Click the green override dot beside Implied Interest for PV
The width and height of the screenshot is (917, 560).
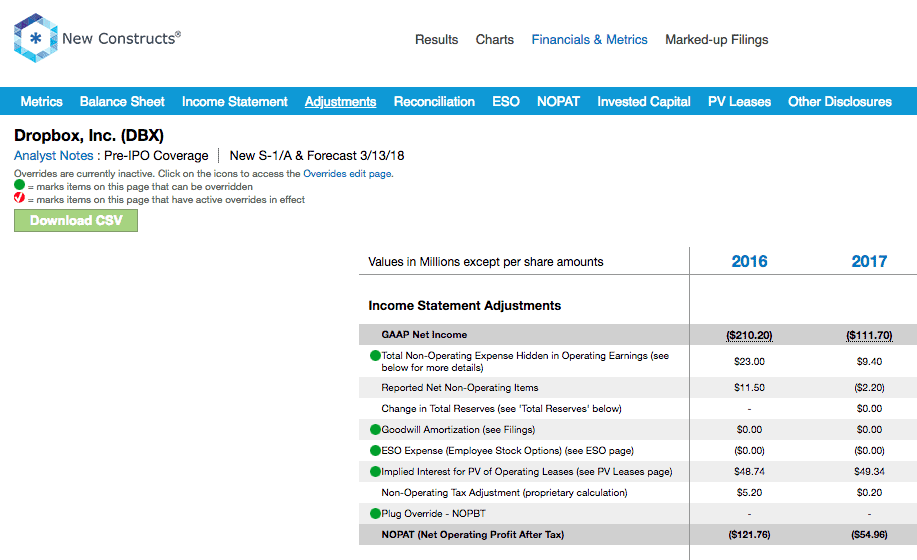coord(375,472)
